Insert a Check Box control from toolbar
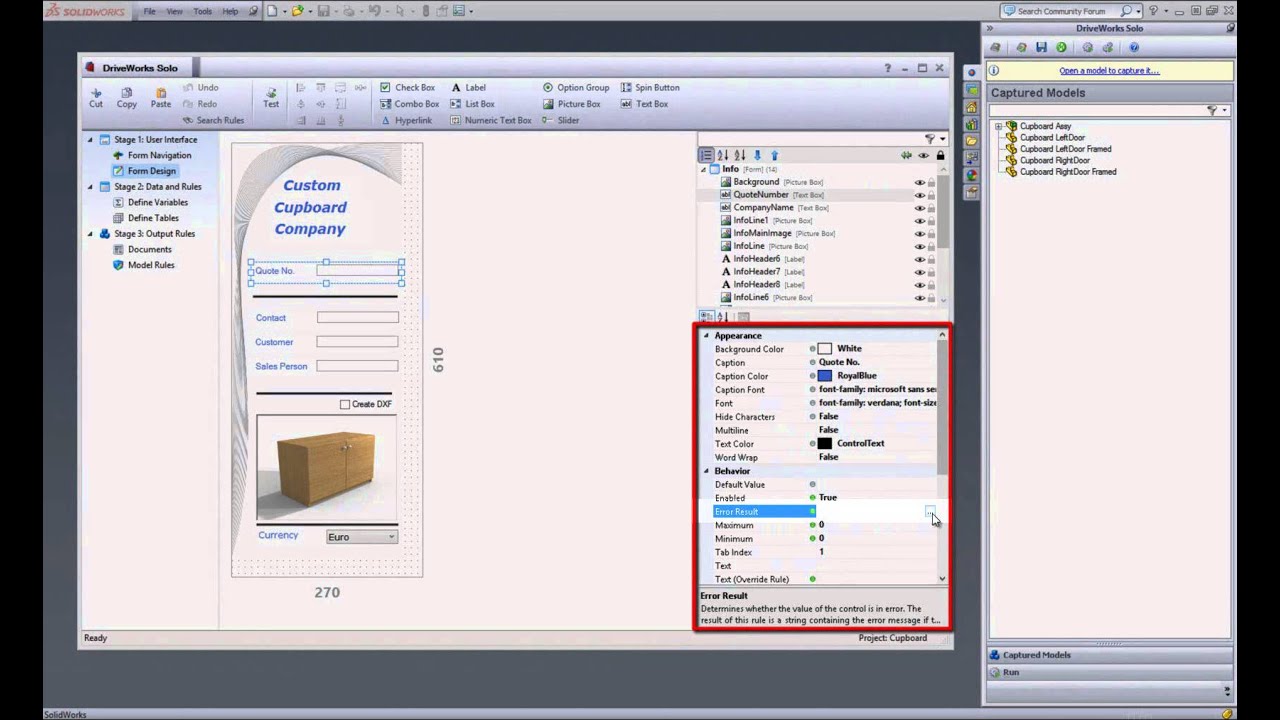Image resolution: width=1280 pixels, height=720 pixels. (x=408, y=88)
